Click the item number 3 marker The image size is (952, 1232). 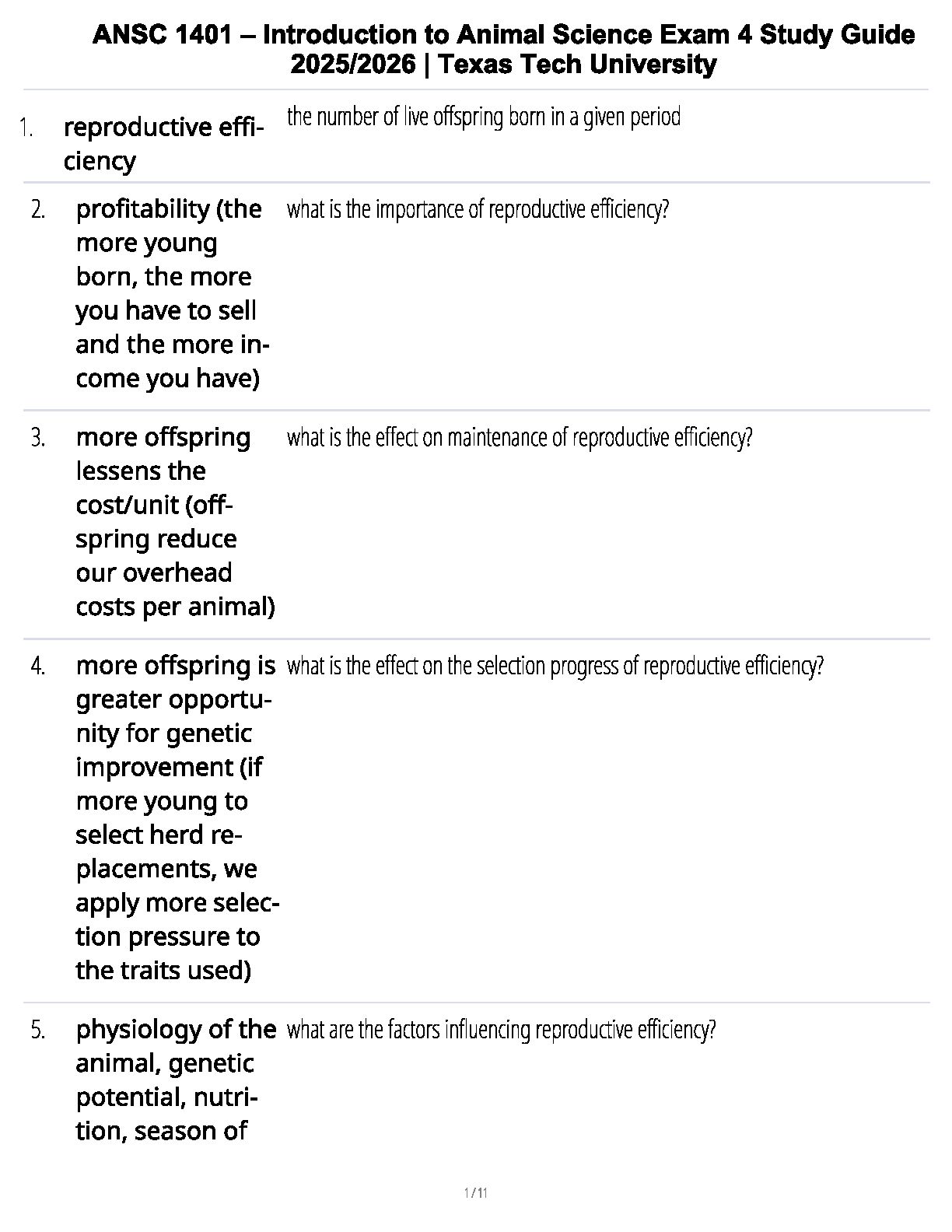point(38,438)
